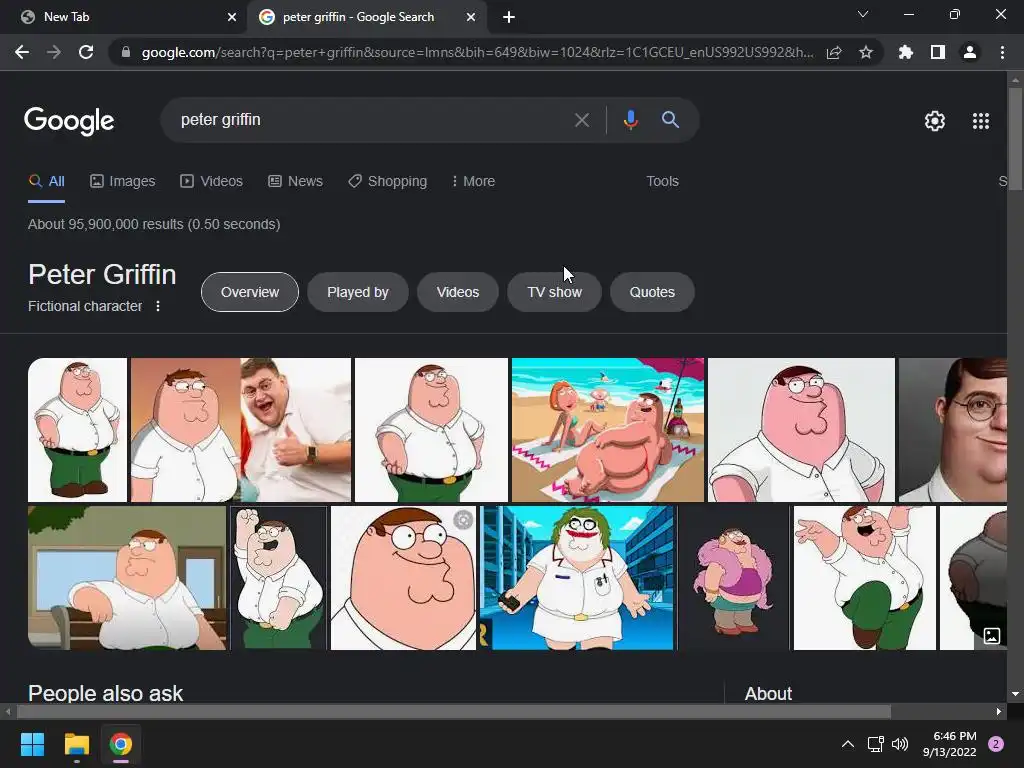
Task: Open the Chrome profile avatar
Action: coord(970,52)
